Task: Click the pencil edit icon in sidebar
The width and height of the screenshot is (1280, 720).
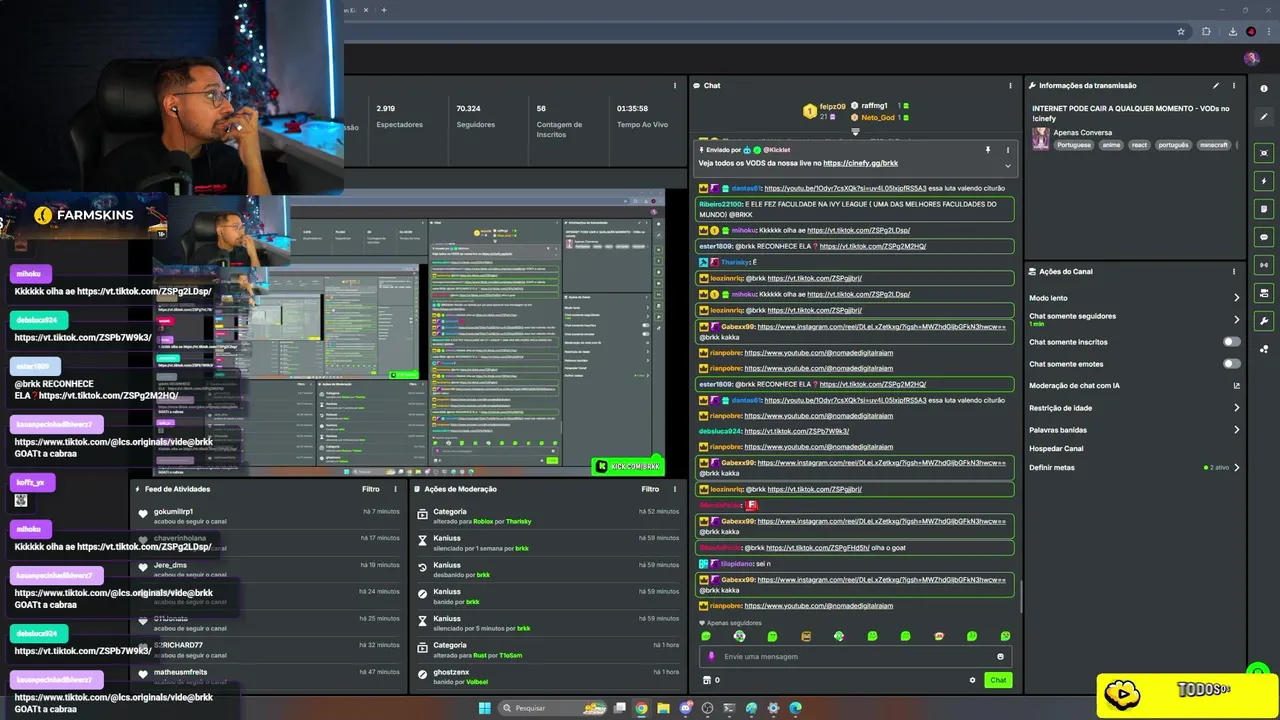Action: [x=1265, y=116]
